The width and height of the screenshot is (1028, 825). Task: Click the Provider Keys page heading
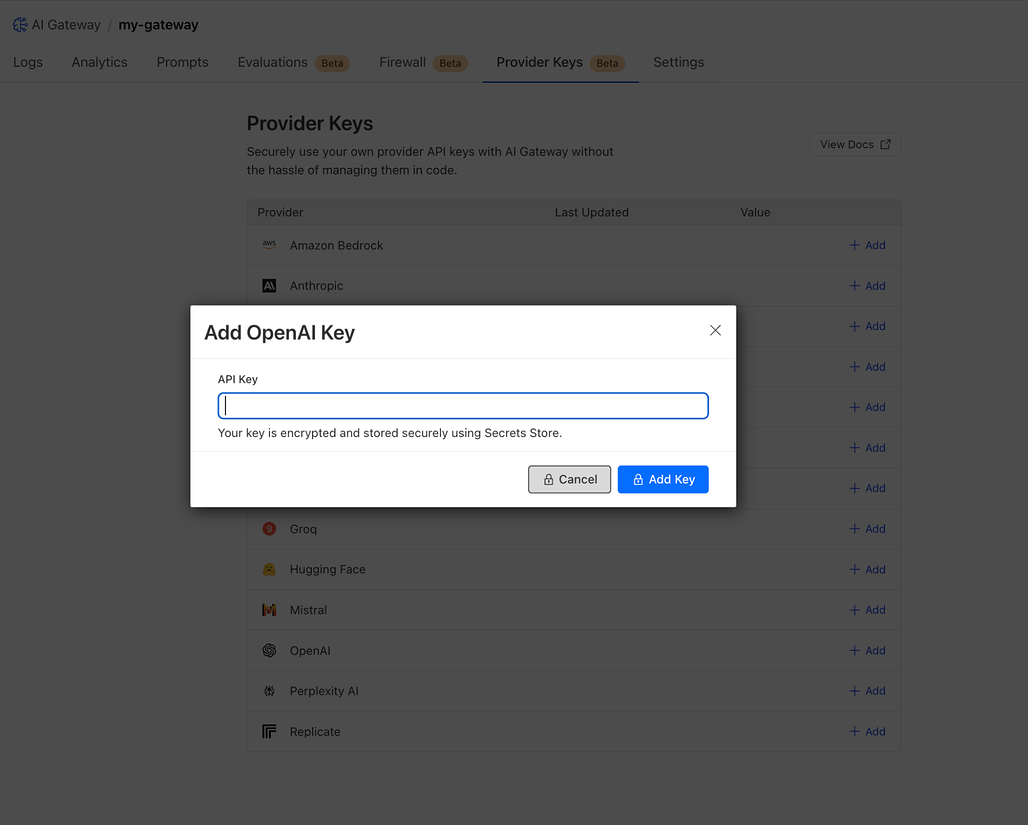point(309,123)
